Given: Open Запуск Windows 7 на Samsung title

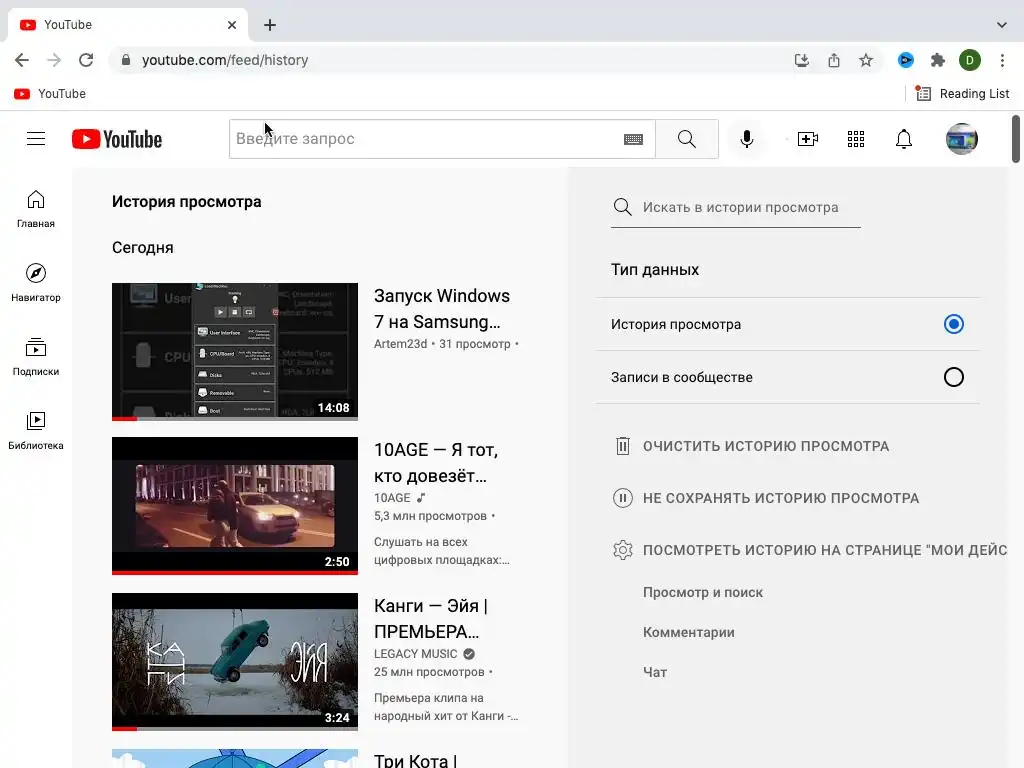Looking at the screenshot, I should (x=441, y=309).
